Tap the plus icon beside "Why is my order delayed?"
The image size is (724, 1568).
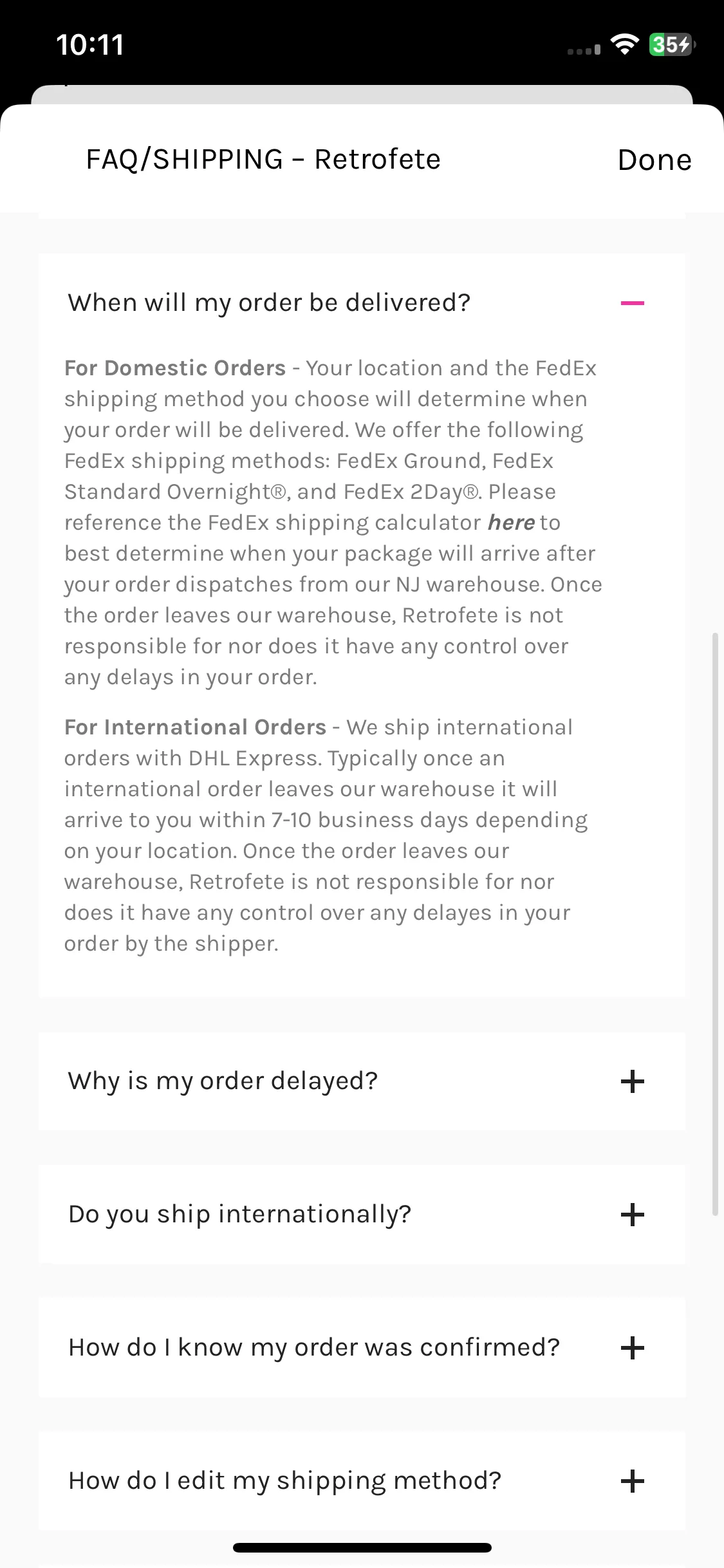(632, 1081)
